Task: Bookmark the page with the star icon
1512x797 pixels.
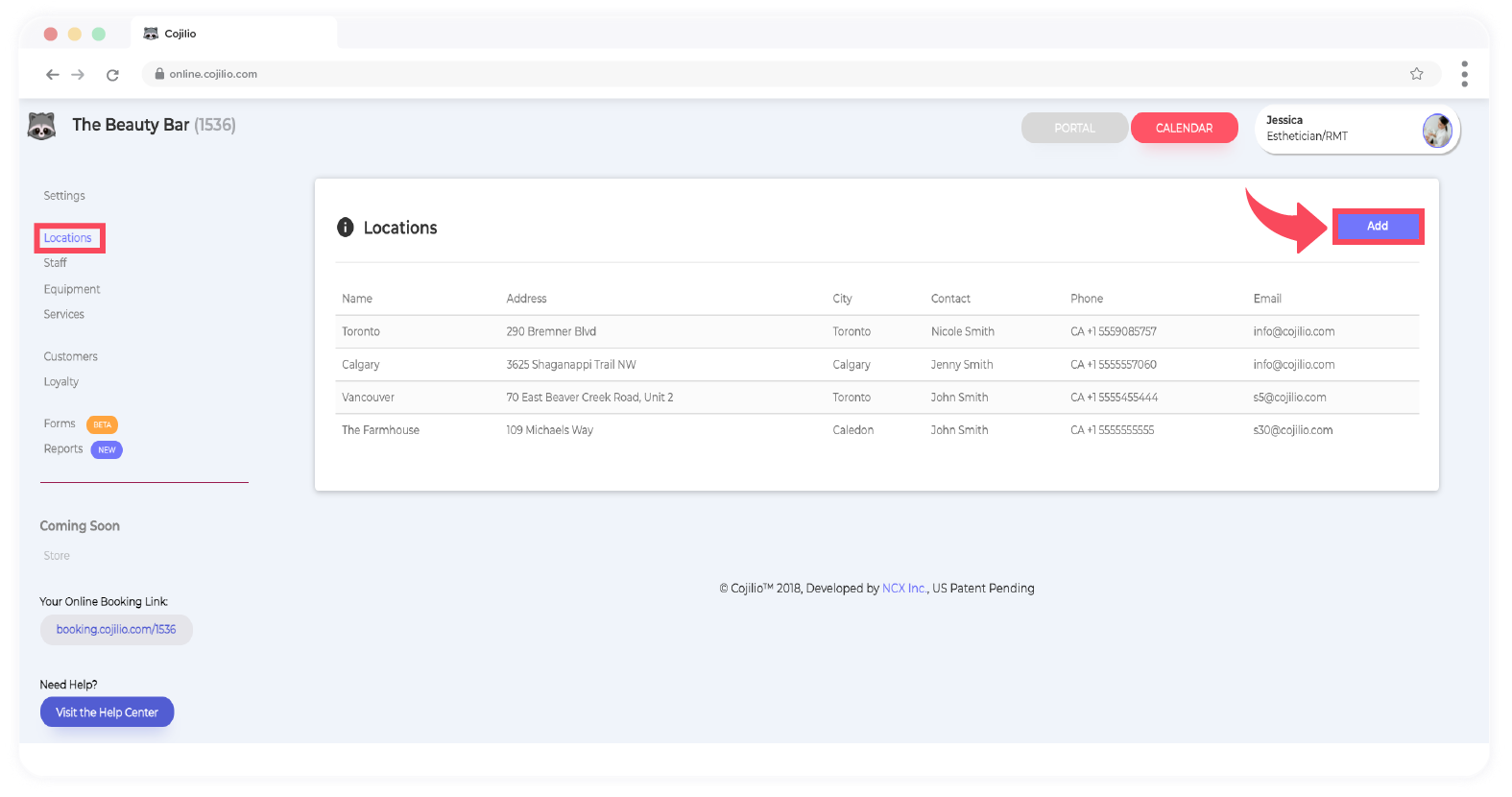Action: pos(1416,74)
